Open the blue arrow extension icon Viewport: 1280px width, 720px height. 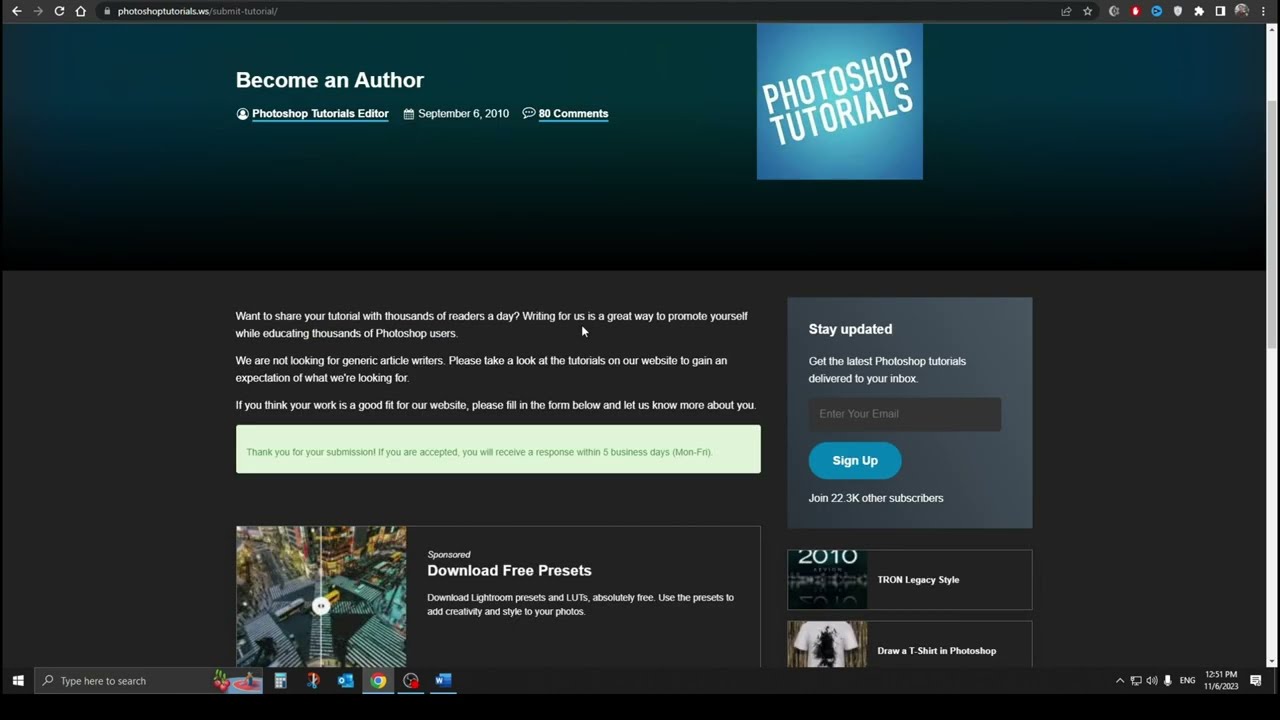[1156, 11]
